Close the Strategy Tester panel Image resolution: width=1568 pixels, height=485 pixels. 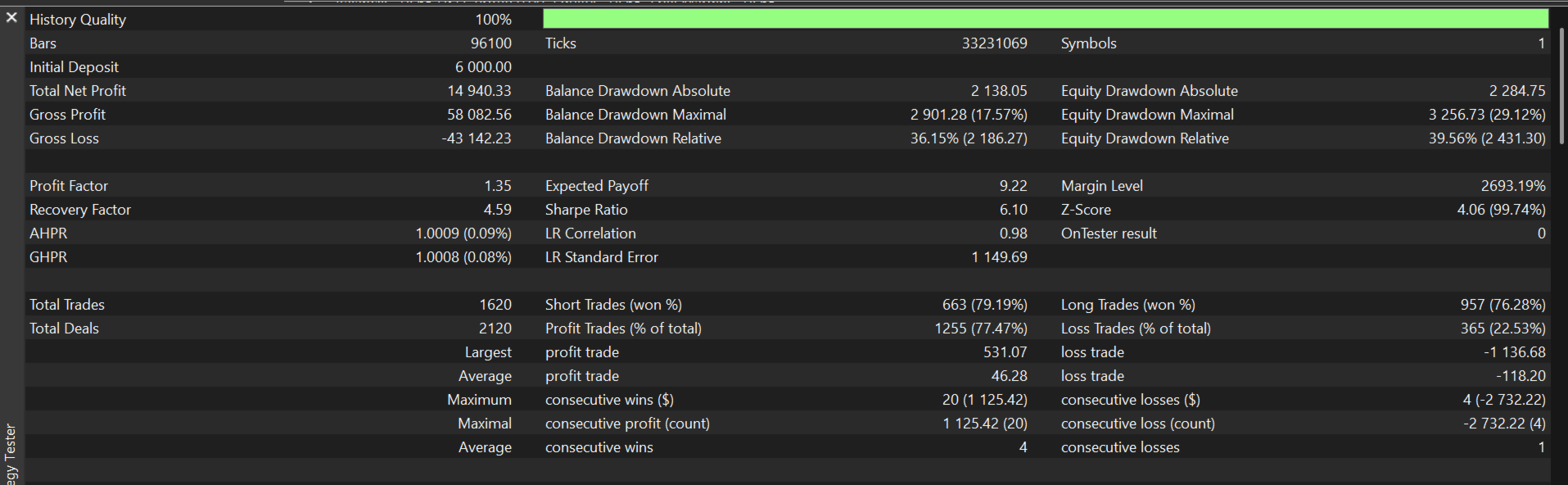tap(11, 17)
